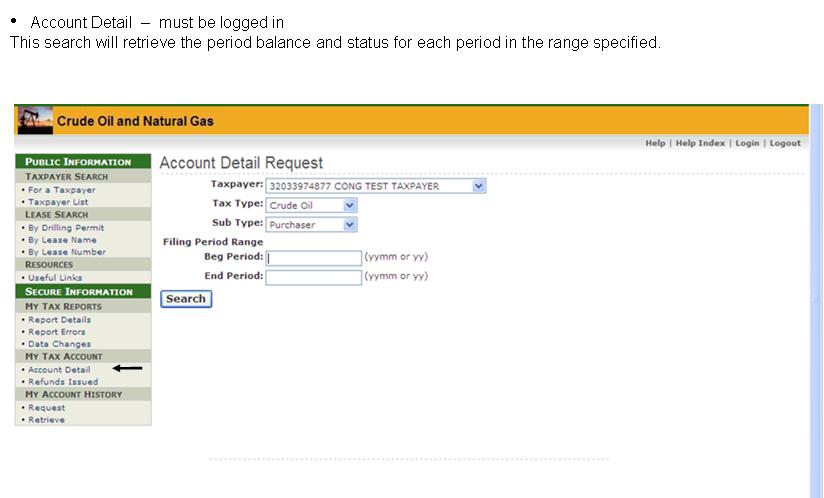This screenshot has height=498, width=824.
Task: Open Report Details in sidebar
Action: [59, 320]
